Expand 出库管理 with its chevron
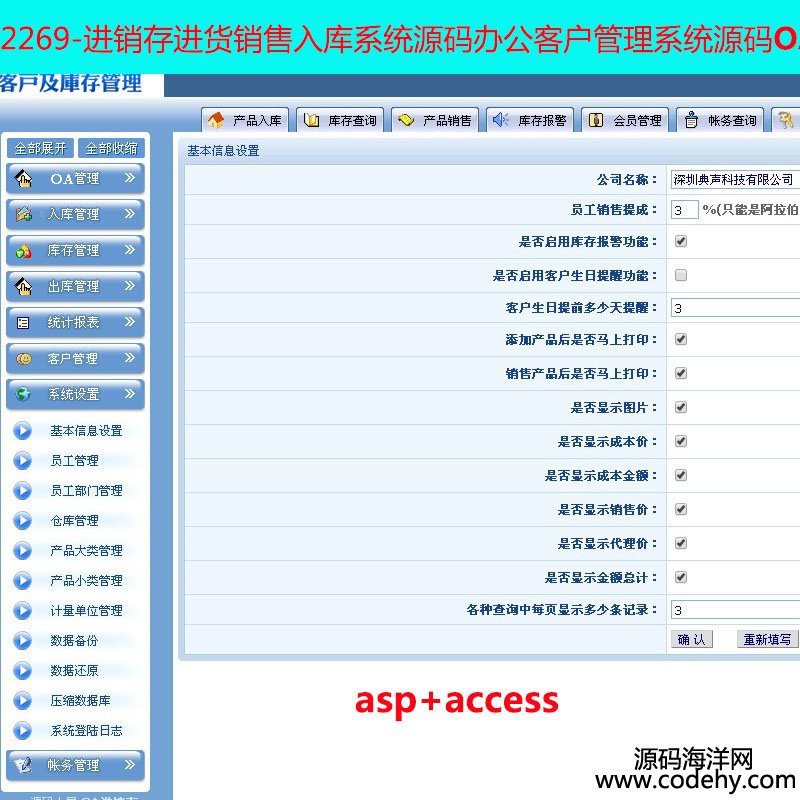Screen dimensions: 800x800 click(130, 285)
